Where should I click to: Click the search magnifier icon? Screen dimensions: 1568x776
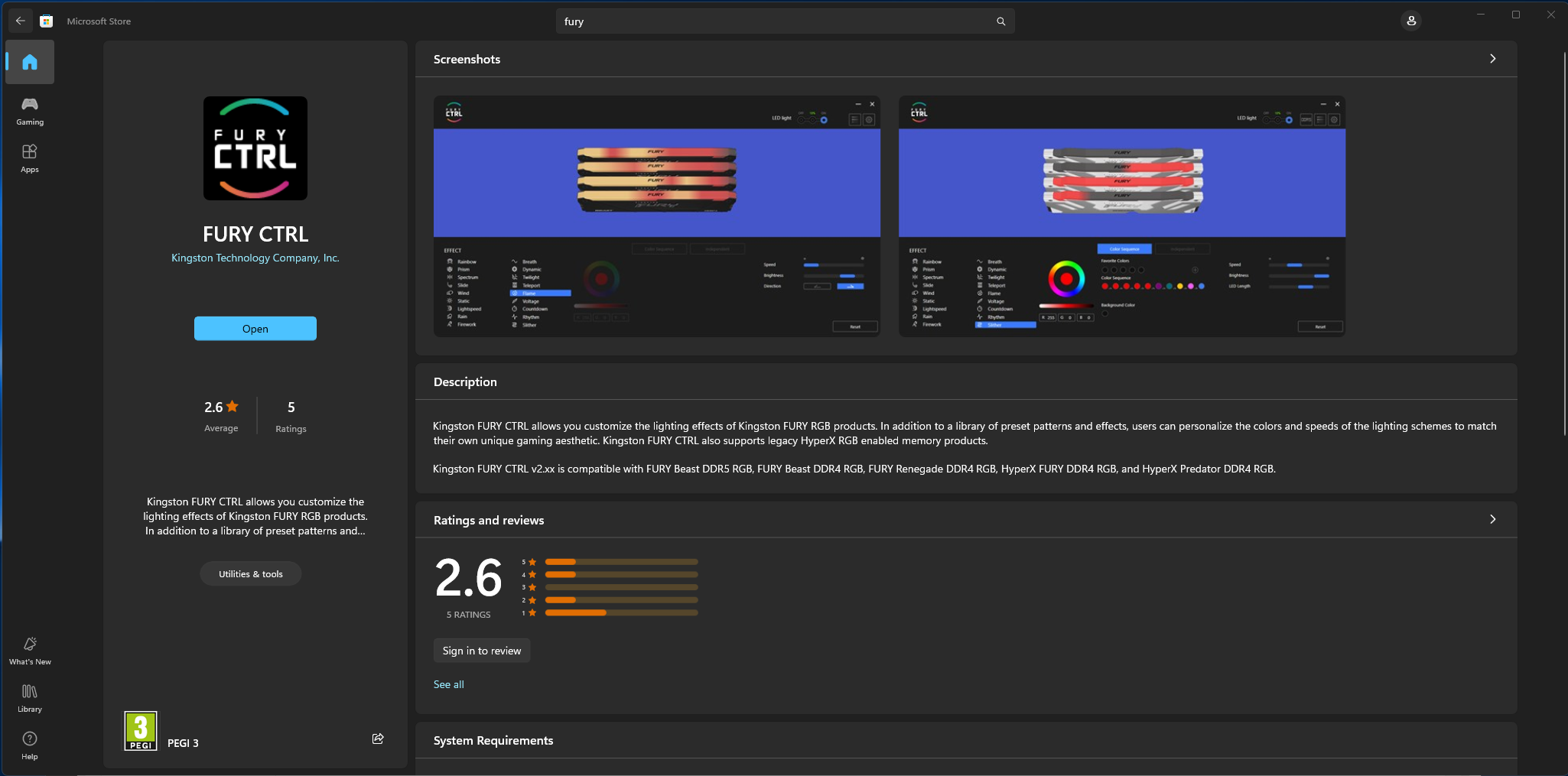pyautogui.click(x=1000, y=21)
